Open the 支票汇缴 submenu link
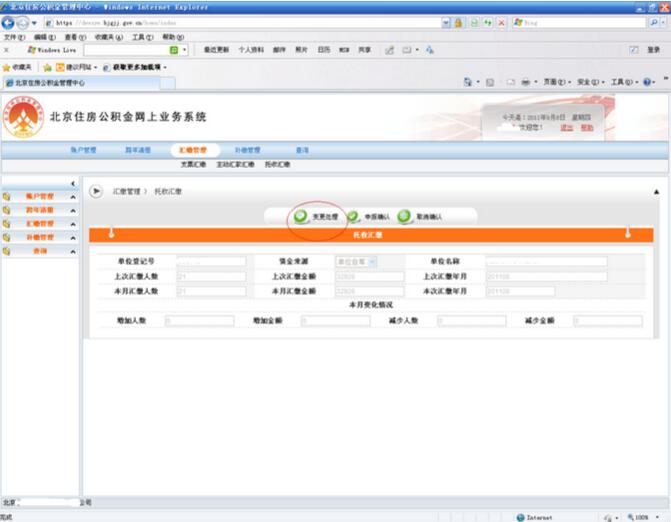The image size is (671, 522). pos(193,164)
